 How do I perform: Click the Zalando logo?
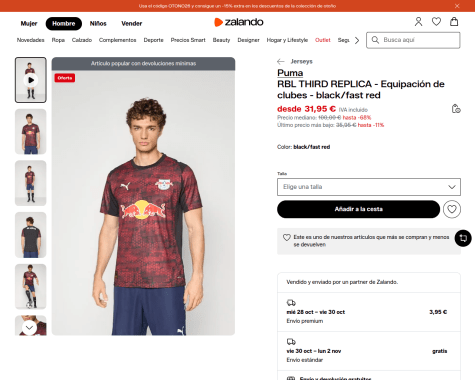tap(239, 22)
